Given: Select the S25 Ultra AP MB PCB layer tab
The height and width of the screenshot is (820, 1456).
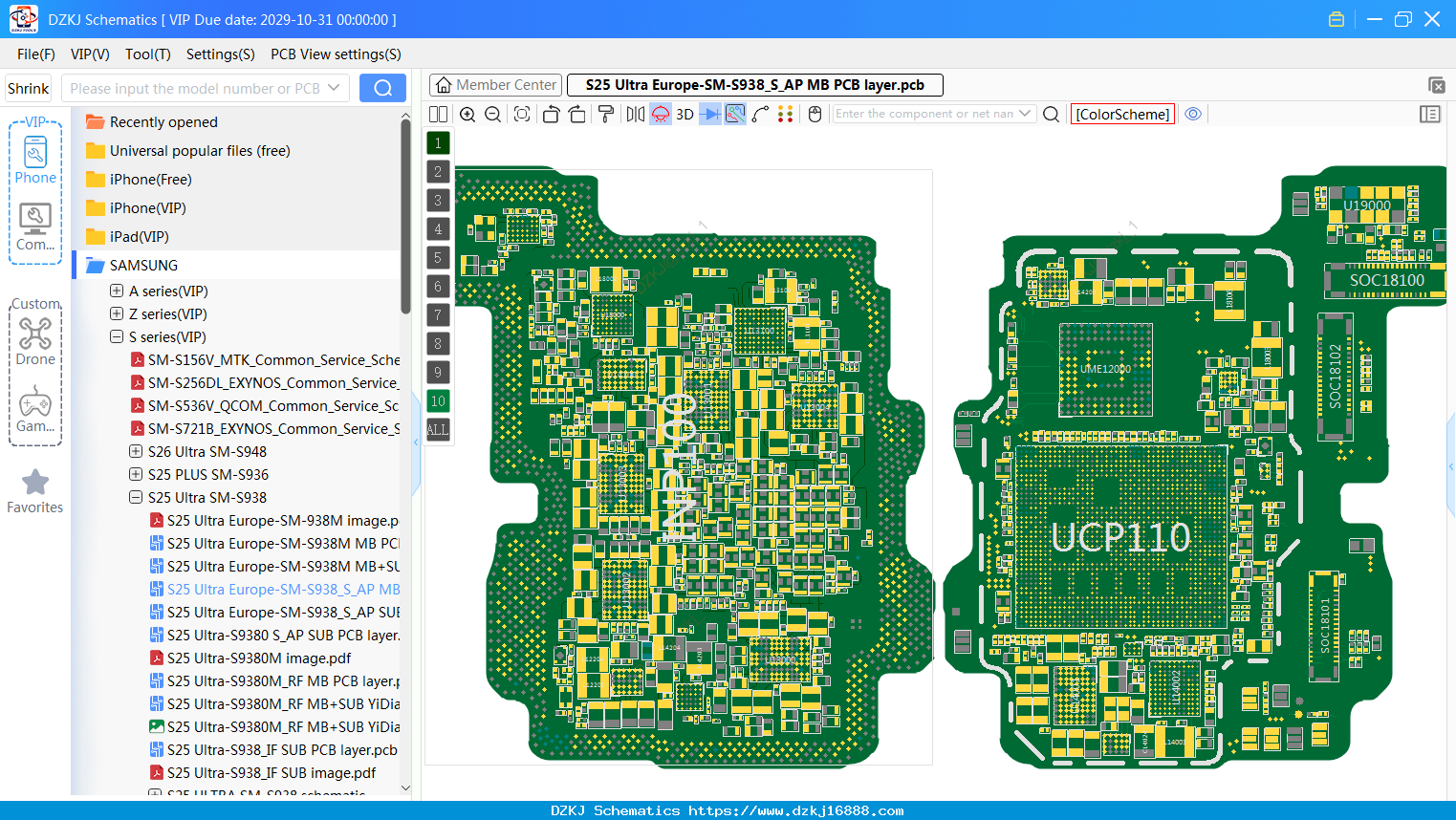Looking at the screenshot, I should (x=755, y=85).
